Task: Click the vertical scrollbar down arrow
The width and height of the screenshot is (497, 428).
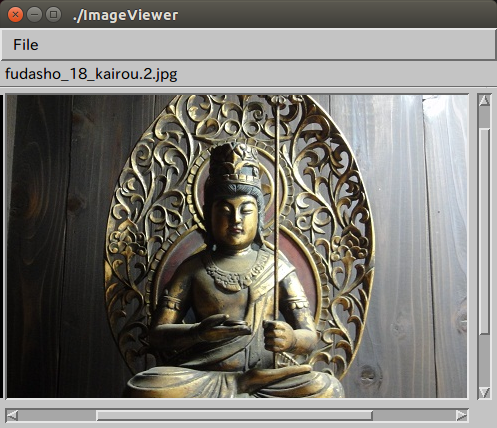Action: [x=484, y=392]
